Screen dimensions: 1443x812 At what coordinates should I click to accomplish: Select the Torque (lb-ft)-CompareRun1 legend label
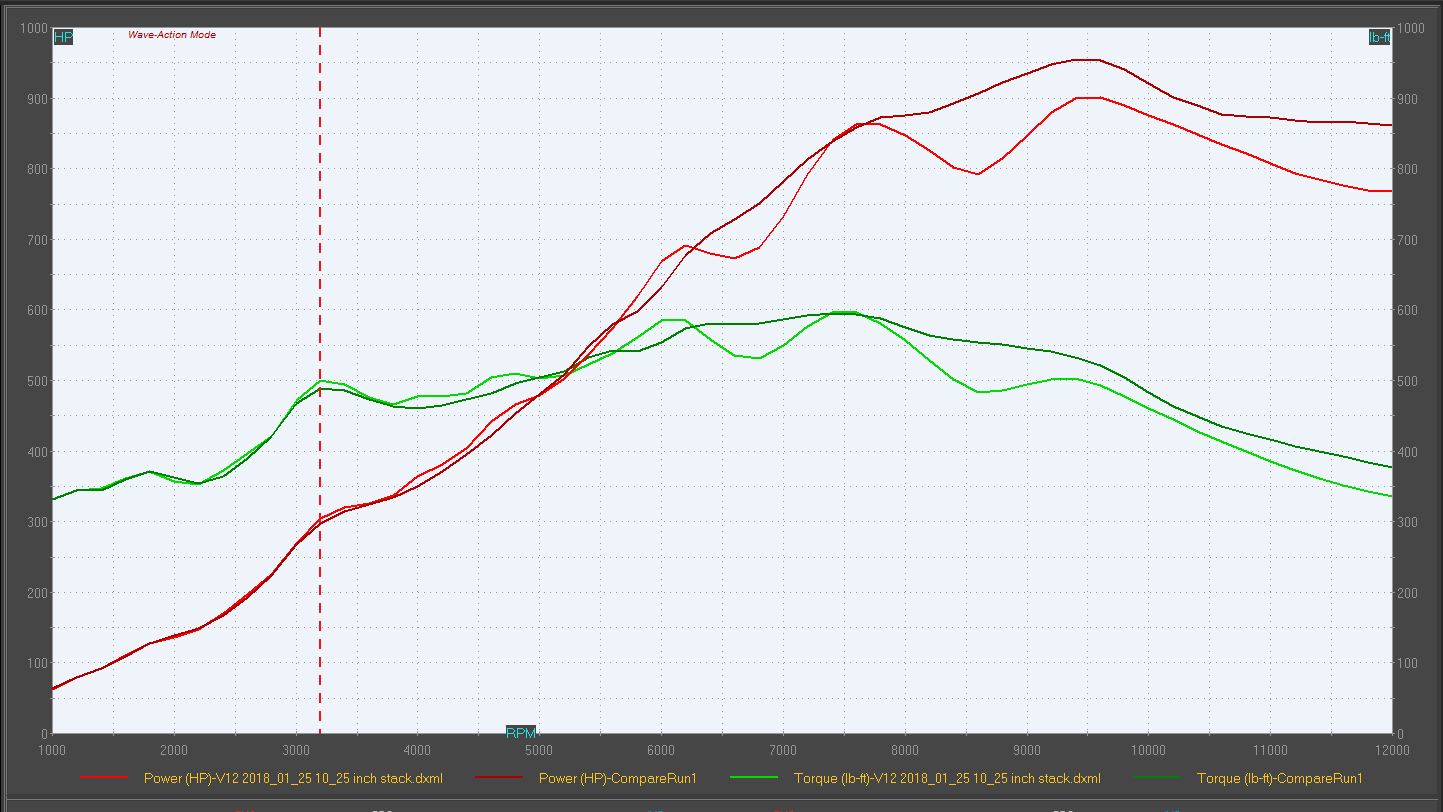coord(1279,778)
